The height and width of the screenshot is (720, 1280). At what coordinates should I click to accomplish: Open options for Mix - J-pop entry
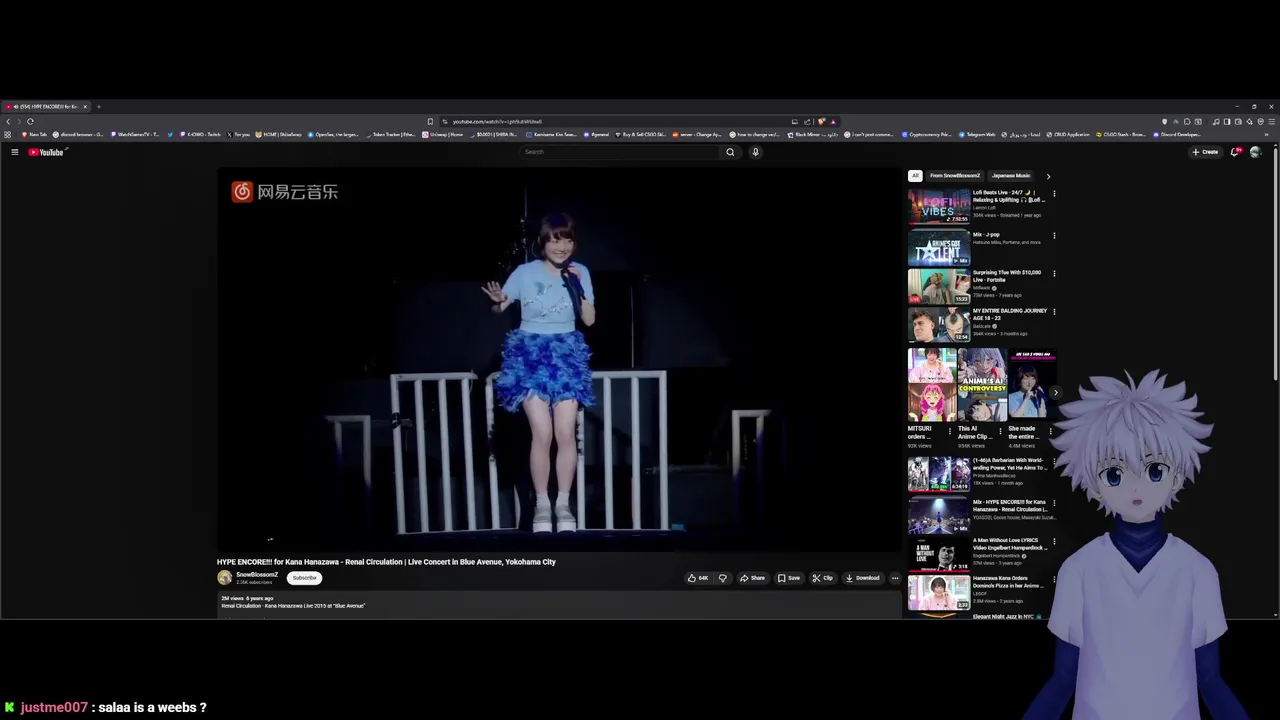coord(1054,236)
